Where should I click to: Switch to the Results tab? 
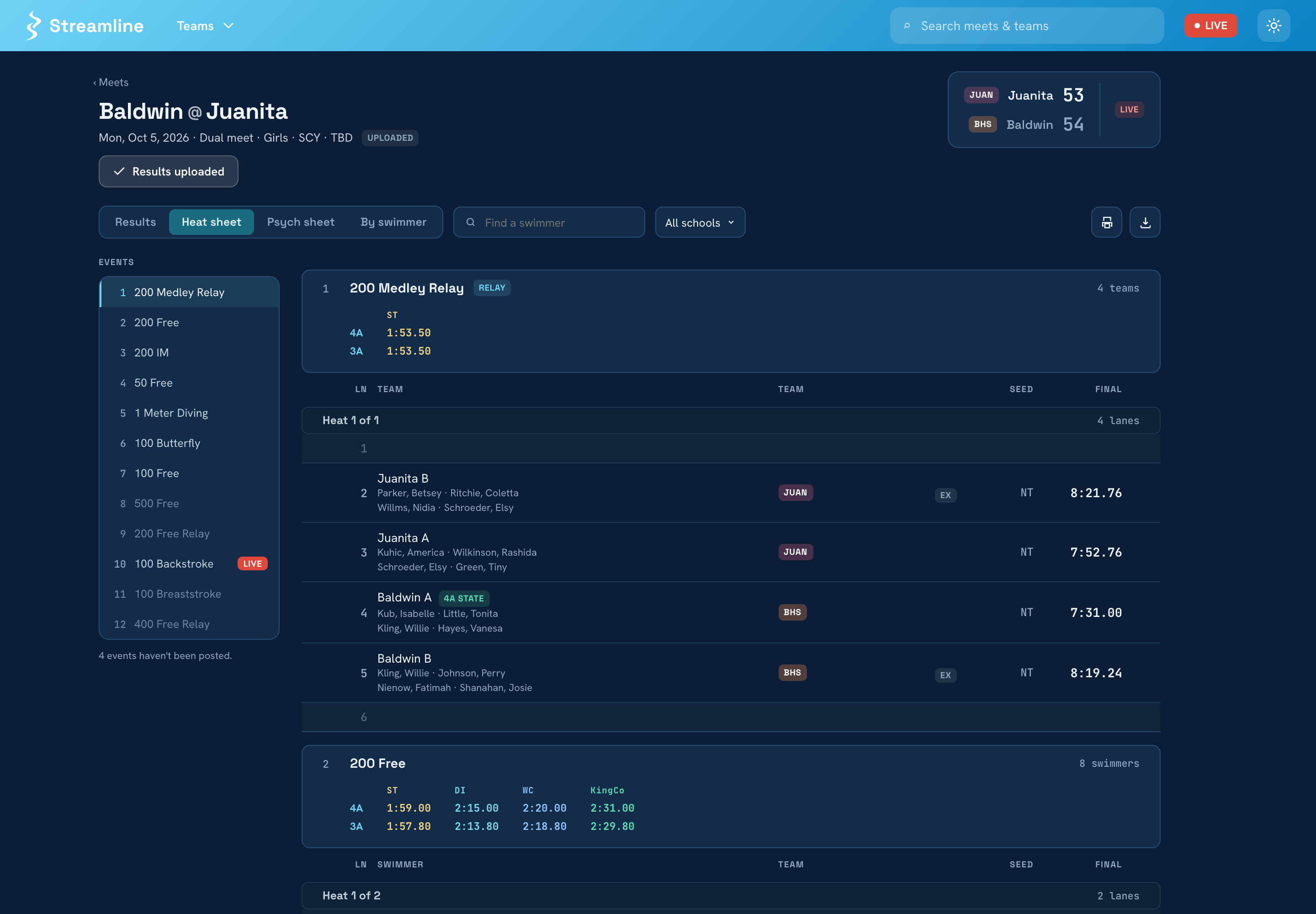tap(135, 222)
